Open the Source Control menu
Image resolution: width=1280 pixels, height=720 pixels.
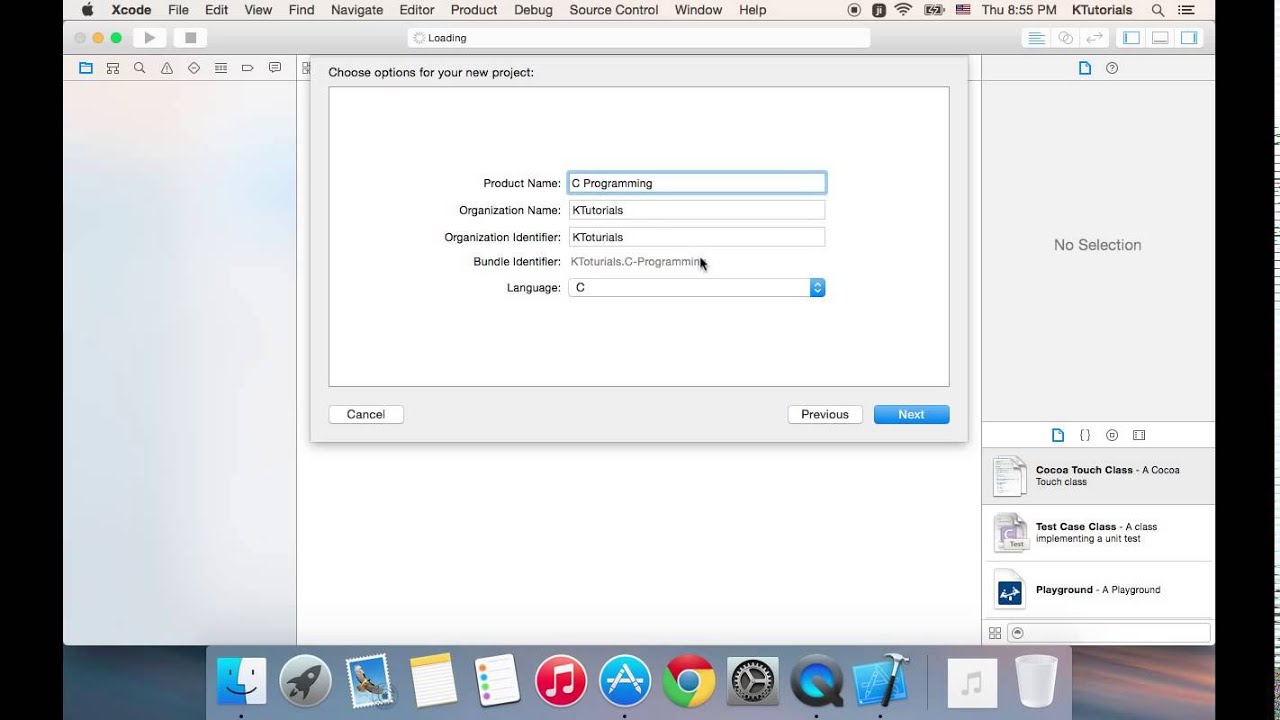pos(614,10)
